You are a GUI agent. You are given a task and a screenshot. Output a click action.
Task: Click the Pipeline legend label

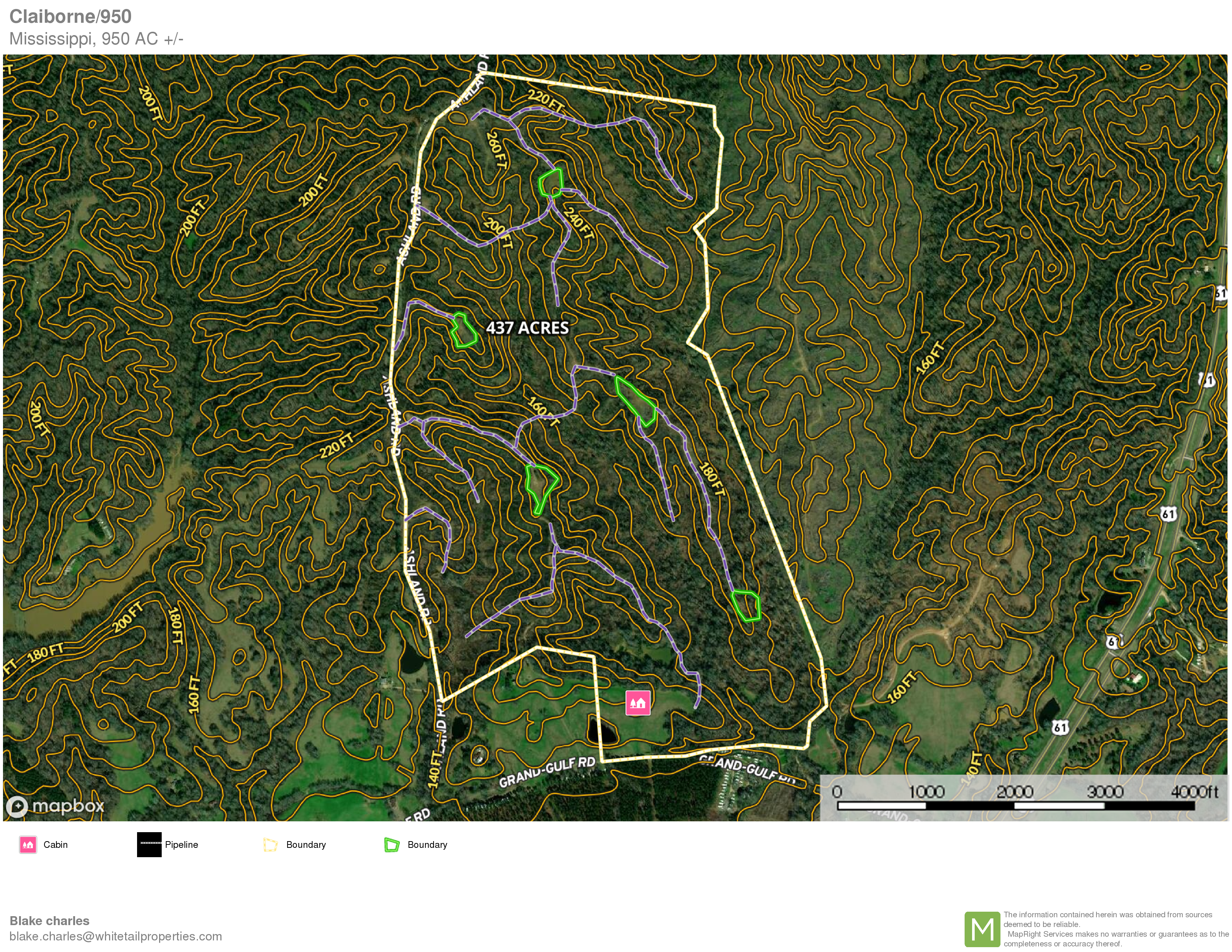coord(181,844)
